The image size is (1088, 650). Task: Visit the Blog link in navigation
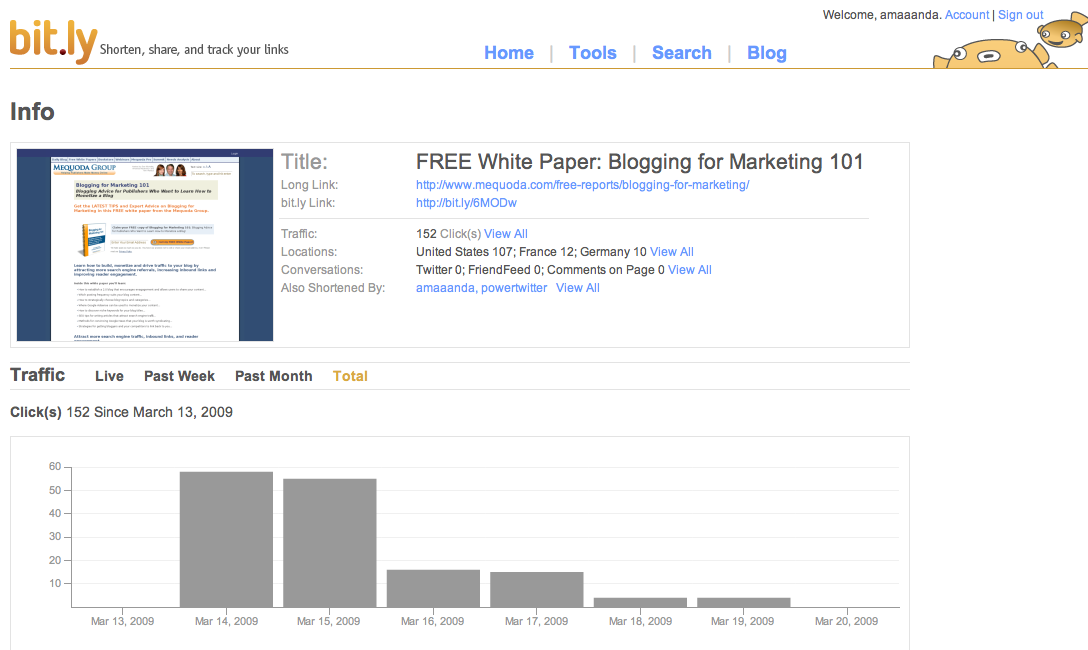click(767, 53)
